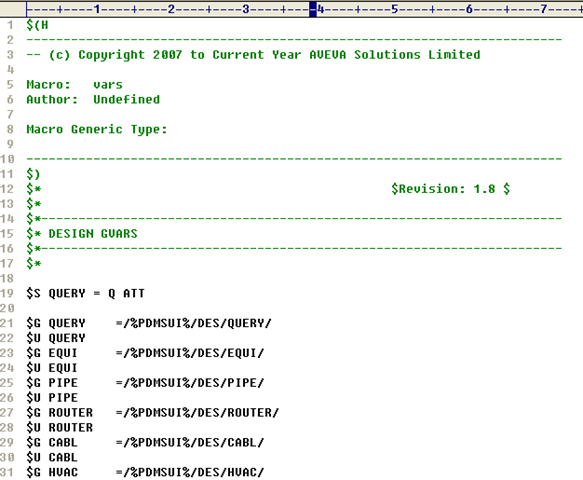Click the '$U EQUI' line
Viewport: 583px width, 480px height.
pyautogui.click(x=52, y=368)
